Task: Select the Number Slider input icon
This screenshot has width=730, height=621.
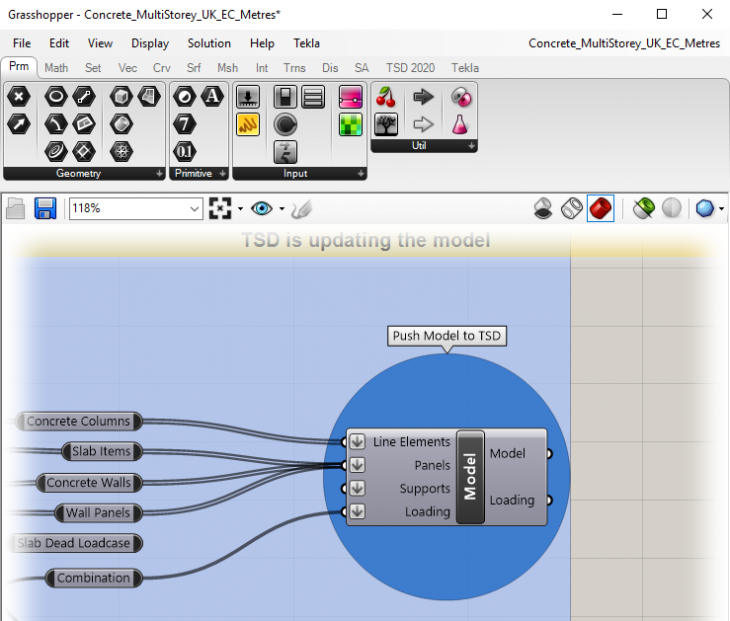Action: pos(248,97)
